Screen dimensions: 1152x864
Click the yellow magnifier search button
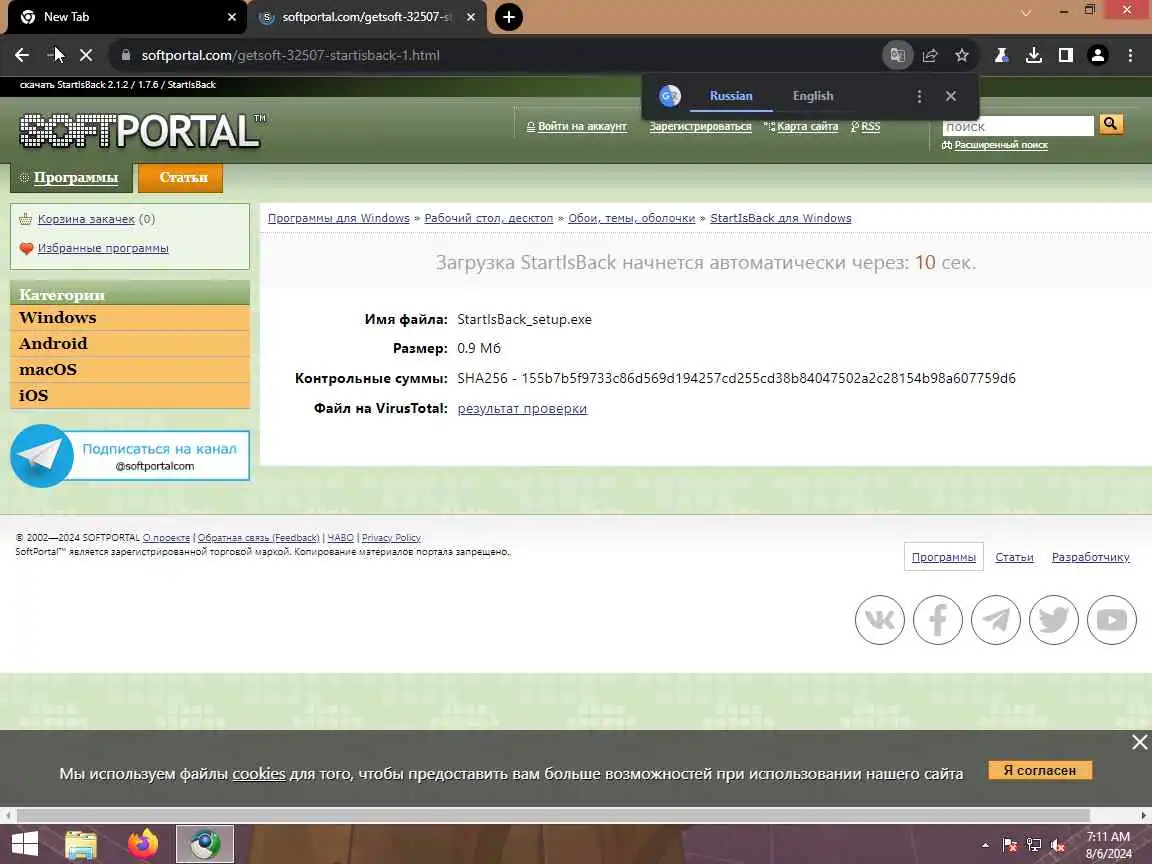coord(1110,124)
